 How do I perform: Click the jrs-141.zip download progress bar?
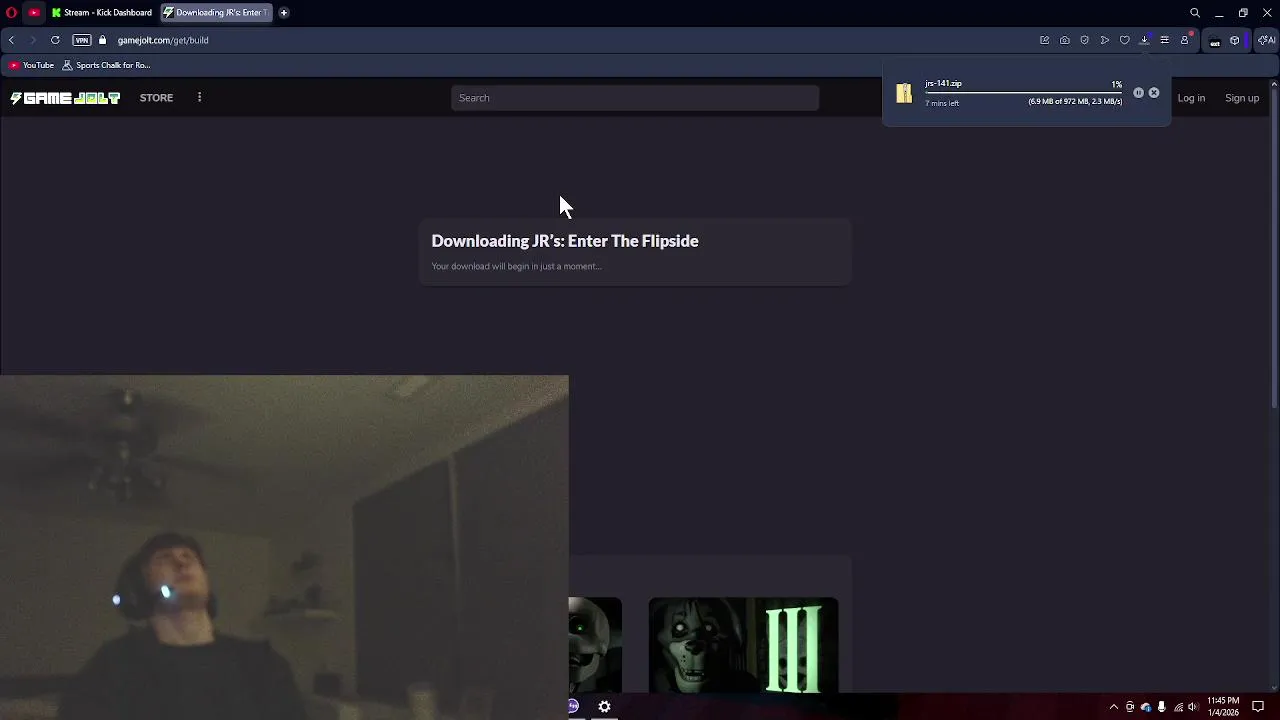point(1024,93)
